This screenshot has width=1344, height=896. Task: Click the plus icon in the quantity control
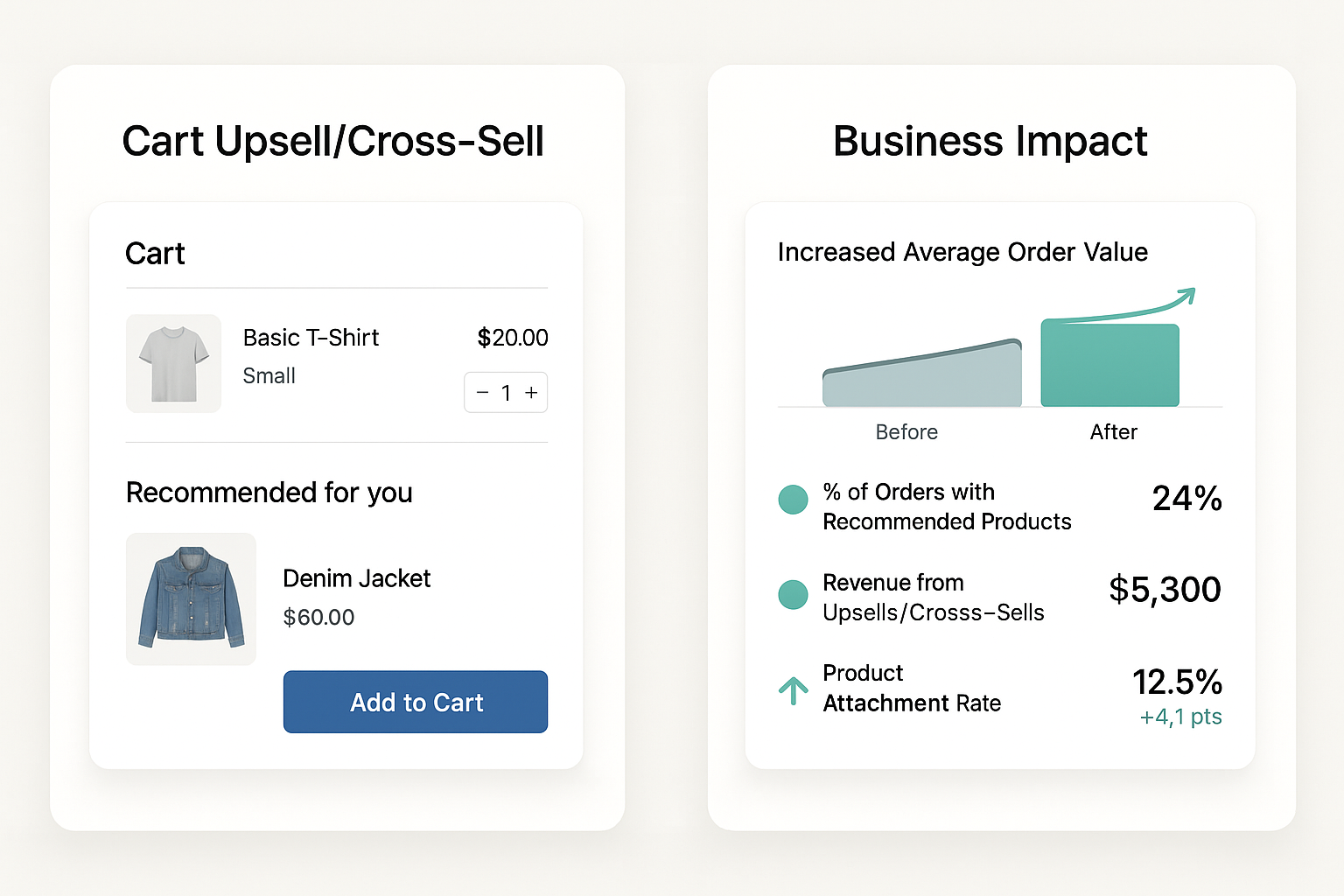530,393
